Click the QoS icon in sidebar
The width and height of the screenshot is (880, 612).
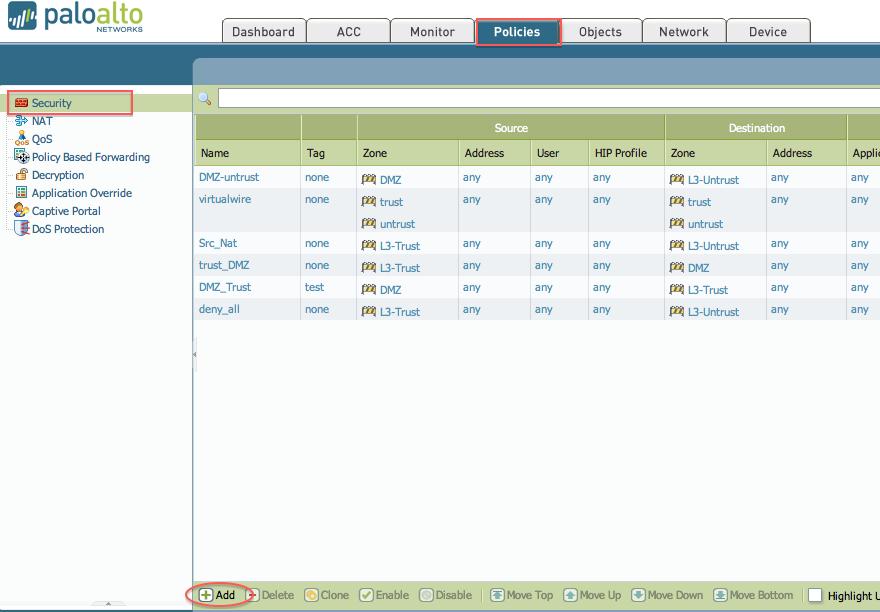tap(21, 138)
